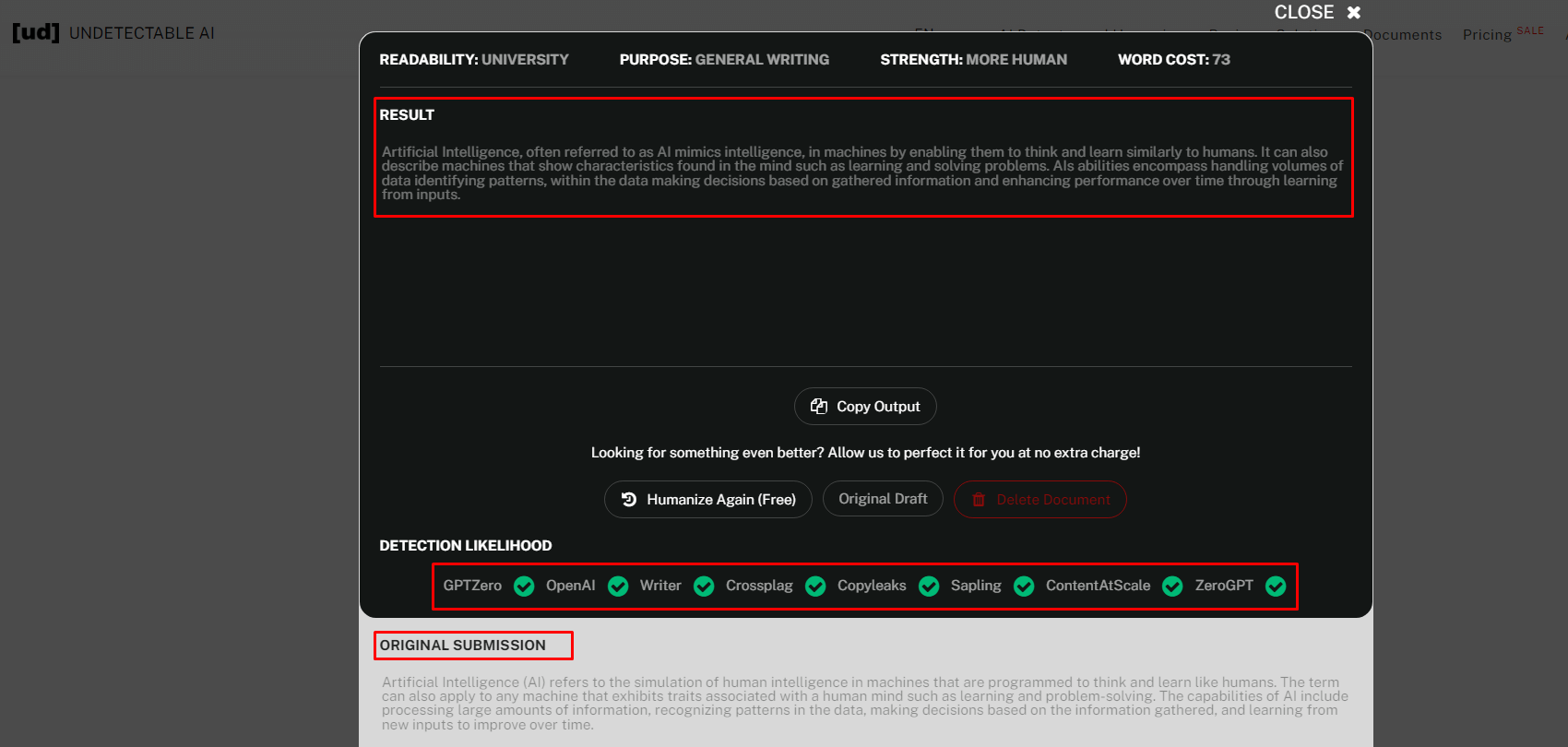The height and width of the screenshot is (747, 1568).
Task: Click the Crossplag green checkmark icon
Action: click(x=815, y=587)
